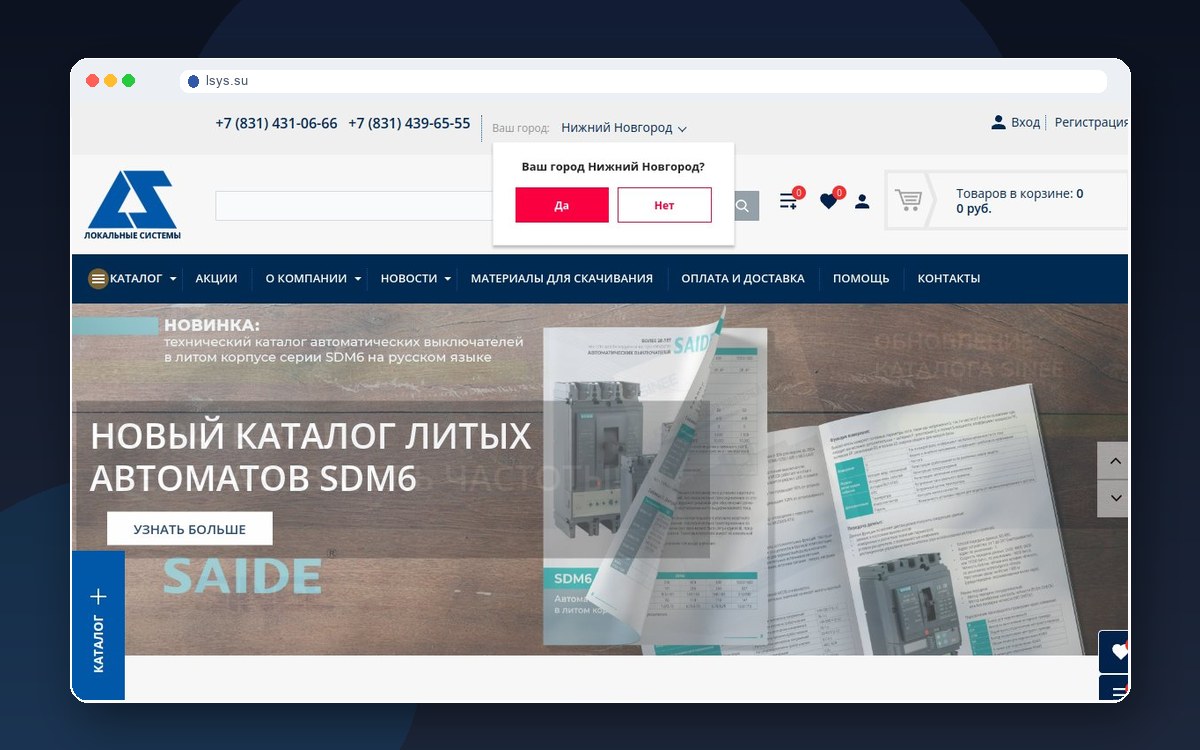Open МАТЕРИАЛЫ ДЛЯ СКАЧИВАНИЯ menu item
Image resolution: width=1200 pixels, height=750 pixels.
coord(562,279)
